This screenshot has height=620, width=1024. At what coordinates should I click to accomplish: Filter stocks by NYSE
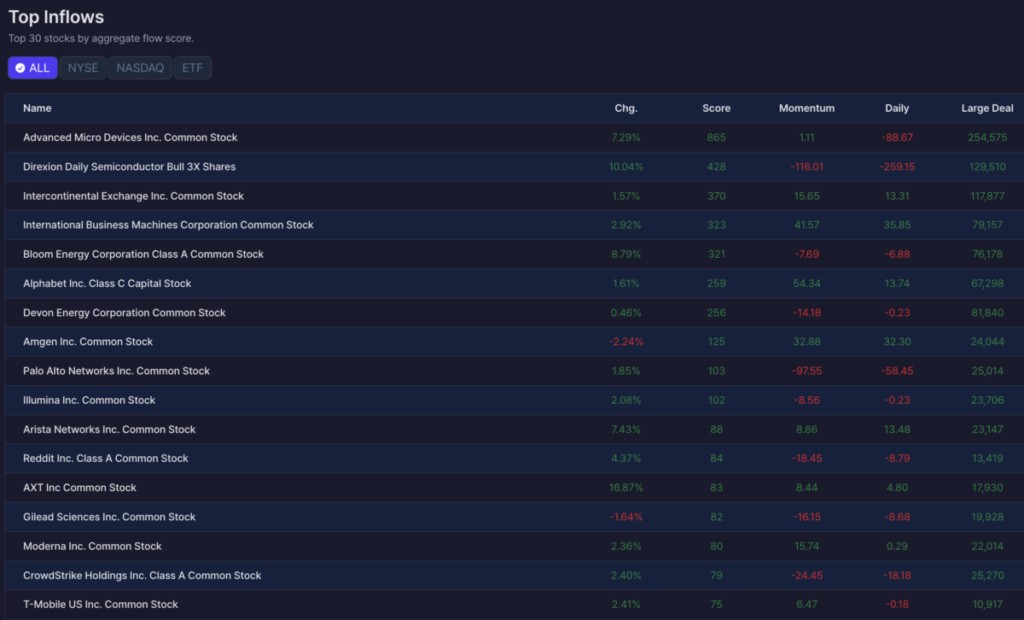pyautogui.click(x=83, y=68)
